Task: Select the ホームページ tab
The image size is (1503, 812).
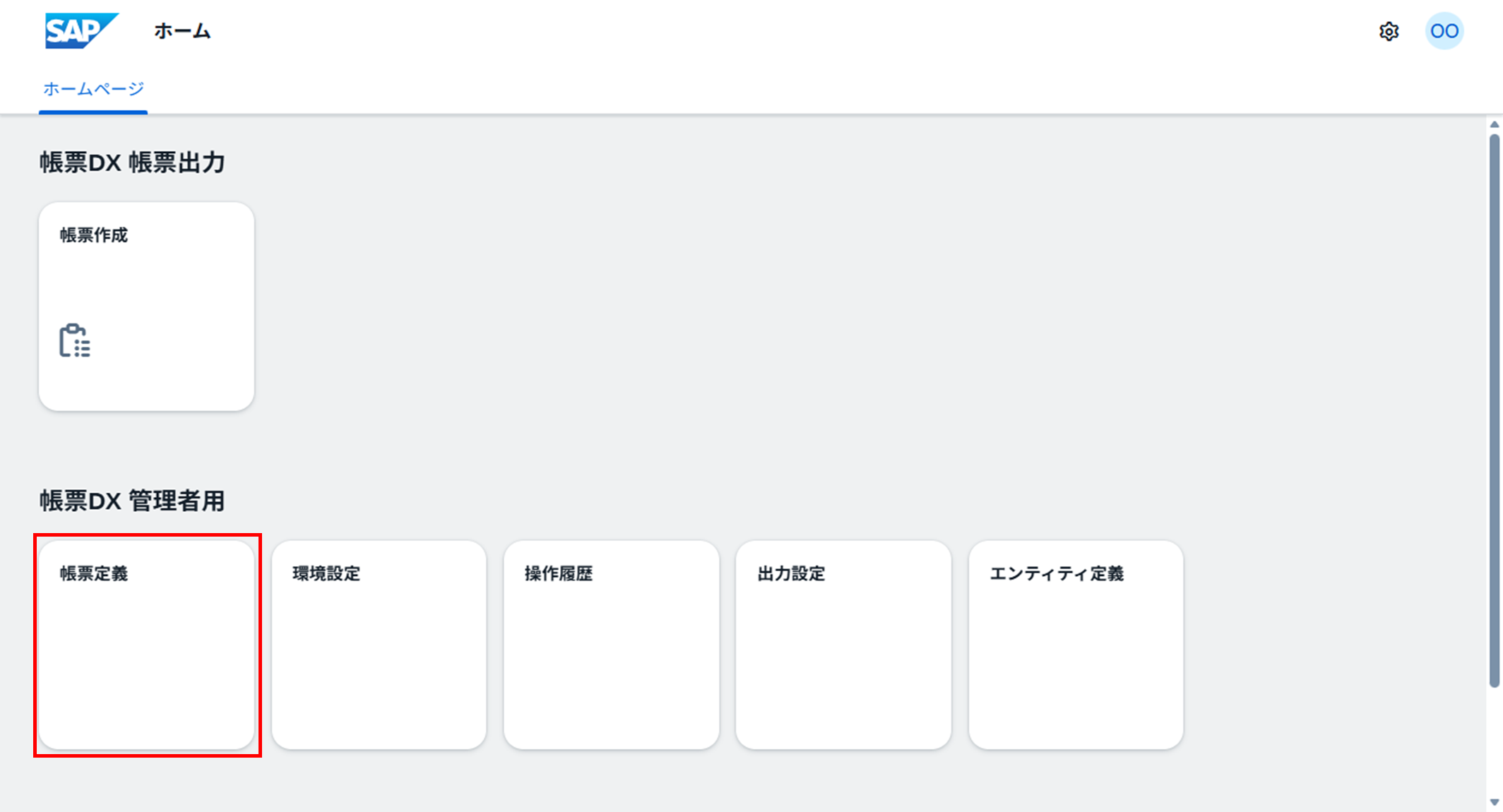Action: tap(93, 89)
